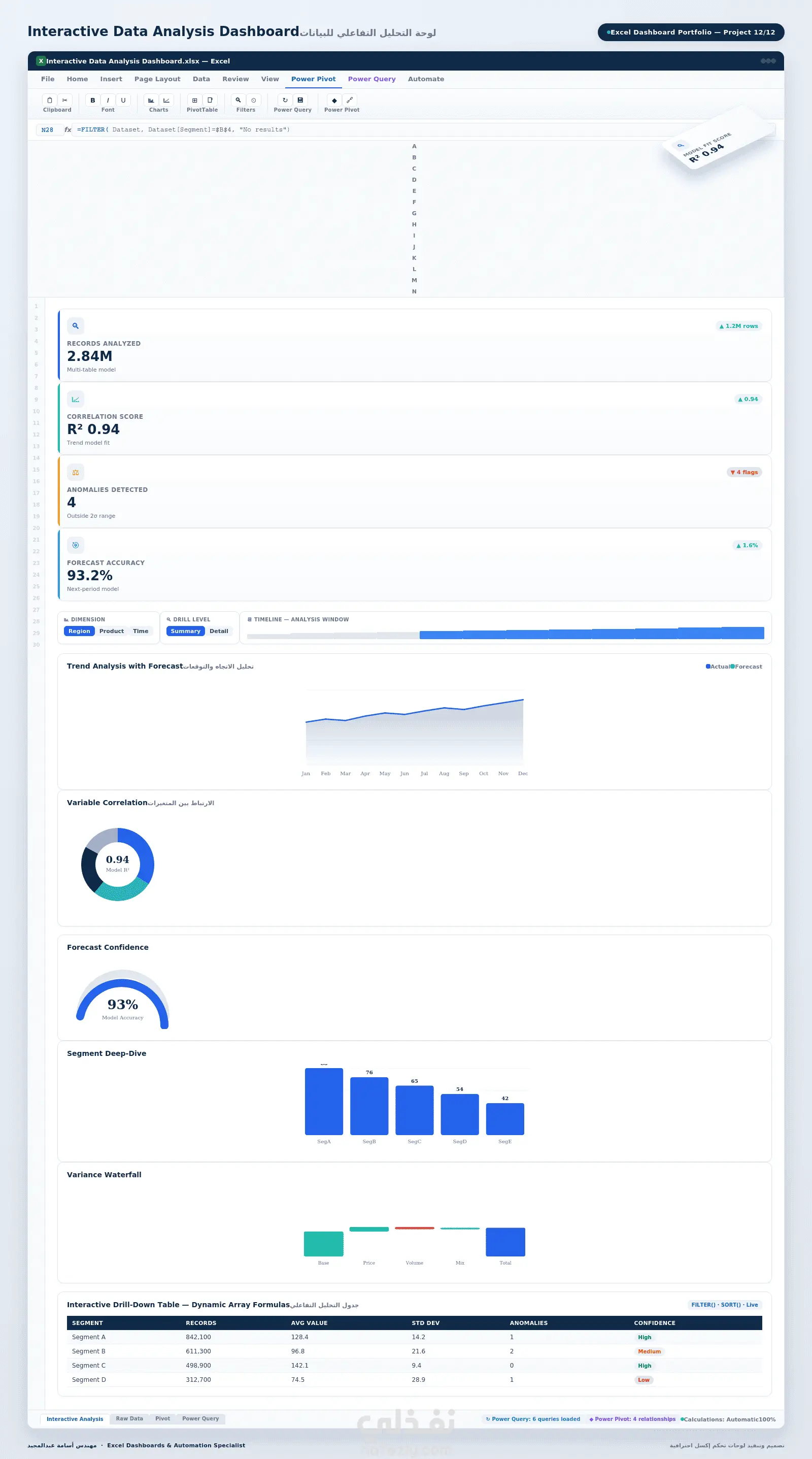Image resolution: width=812 pixels, height=1459 pixels.
Task: Switch to the Page Layout tab
Action: pyautogui.click(x=157, y=79)
